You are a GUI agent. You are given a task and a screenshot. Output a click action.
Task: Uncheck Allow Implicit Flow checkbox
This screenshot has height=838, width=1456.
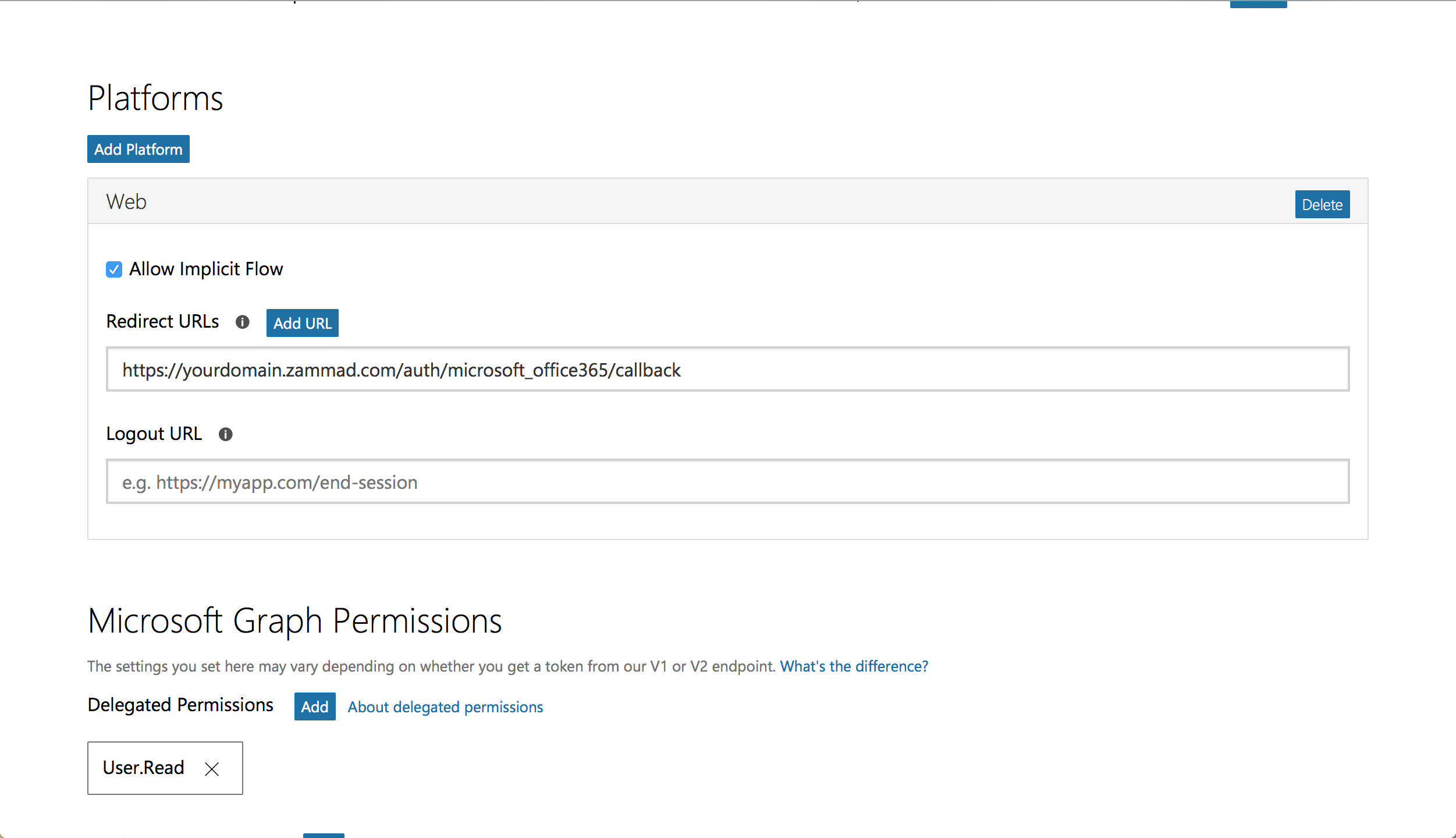[x=114, y=269]
